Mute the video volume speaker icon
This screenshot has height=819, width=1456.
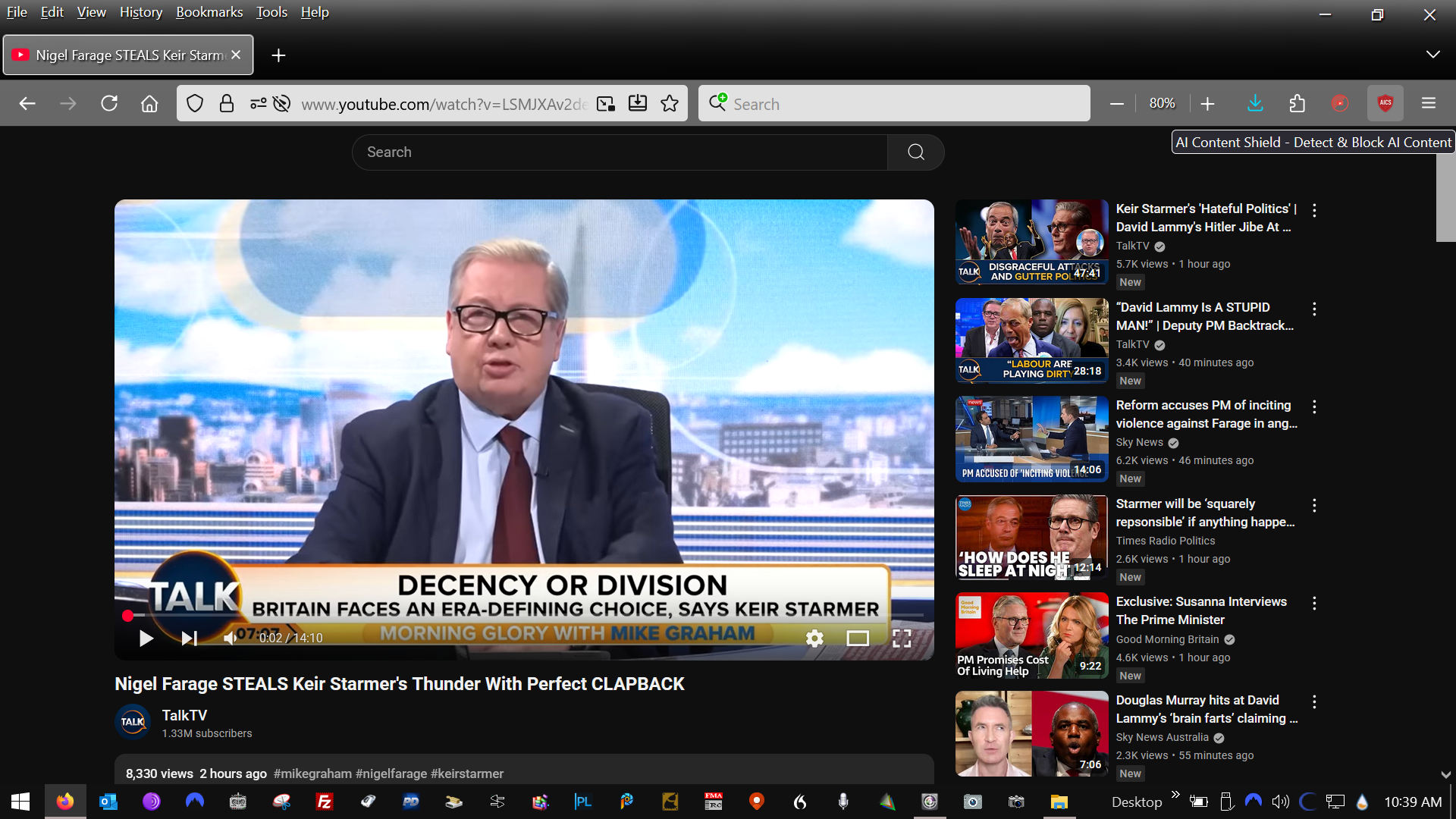pyautogui.click(x=230, y=639)
